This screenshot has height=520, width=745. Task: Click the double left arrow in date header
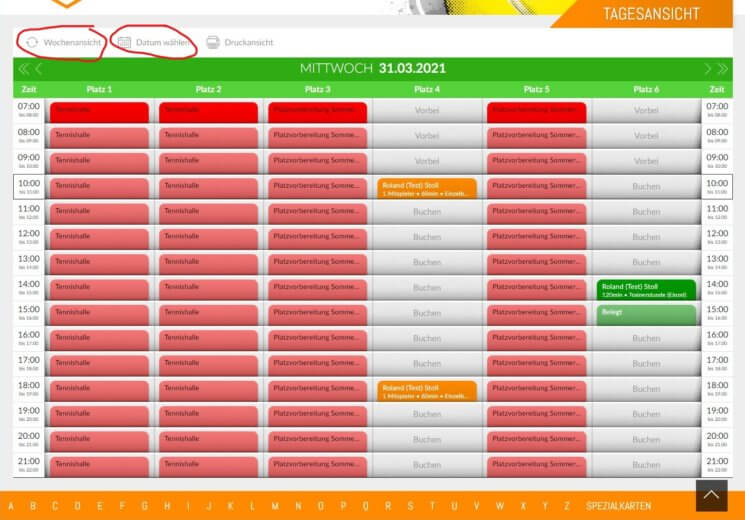tap(24, 69)
